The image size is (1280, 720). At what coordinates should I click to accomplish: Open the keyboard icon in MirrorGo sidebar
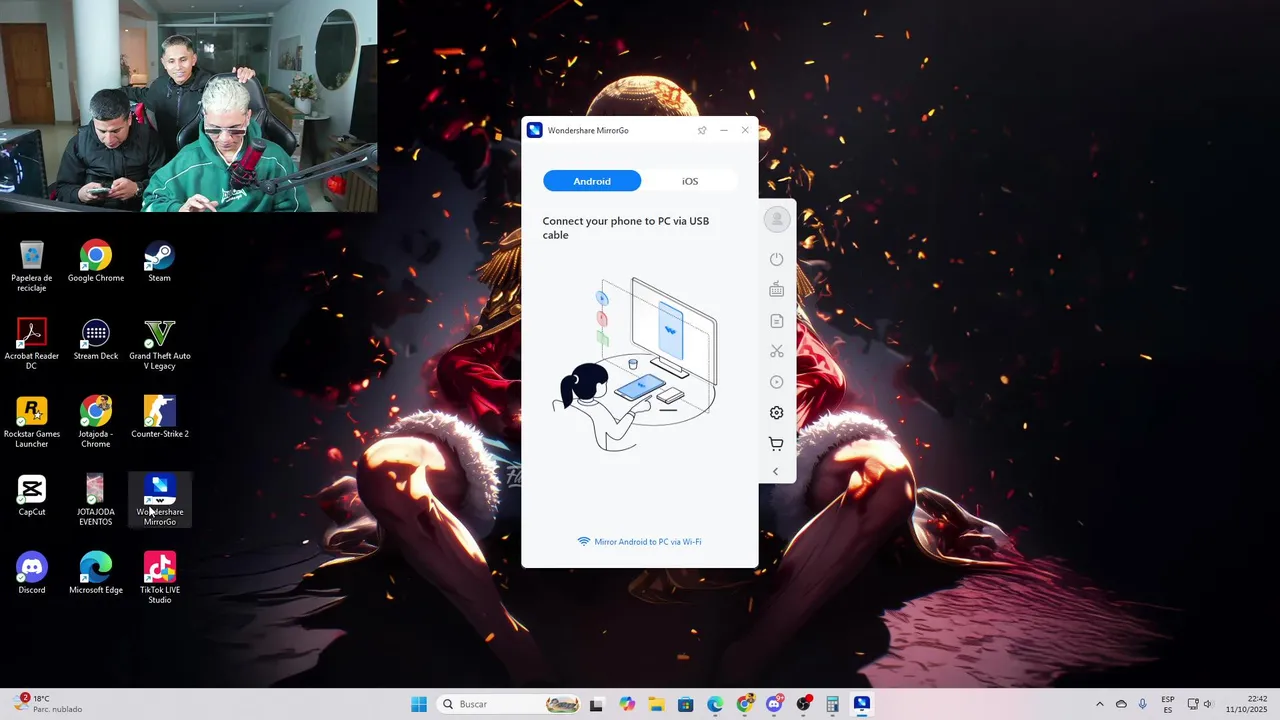point(776,290)
